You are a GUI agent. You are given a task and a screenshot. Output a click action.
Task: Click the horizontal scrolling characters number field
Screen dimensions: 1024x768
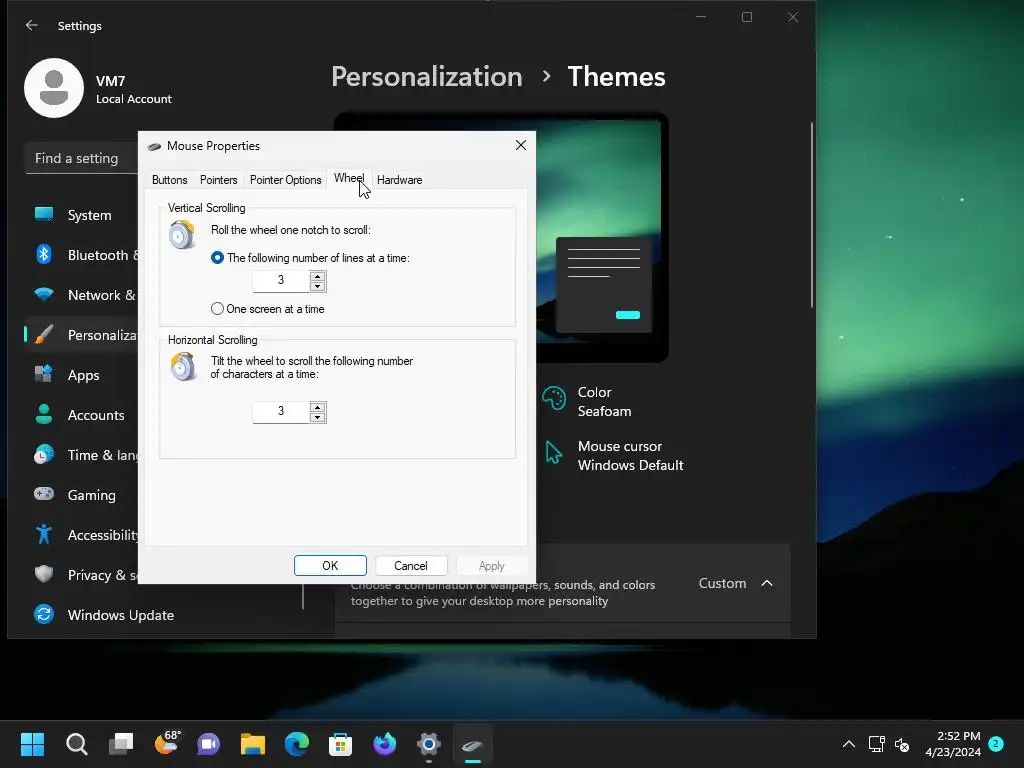pyautogui.click(x=281, y=411)
